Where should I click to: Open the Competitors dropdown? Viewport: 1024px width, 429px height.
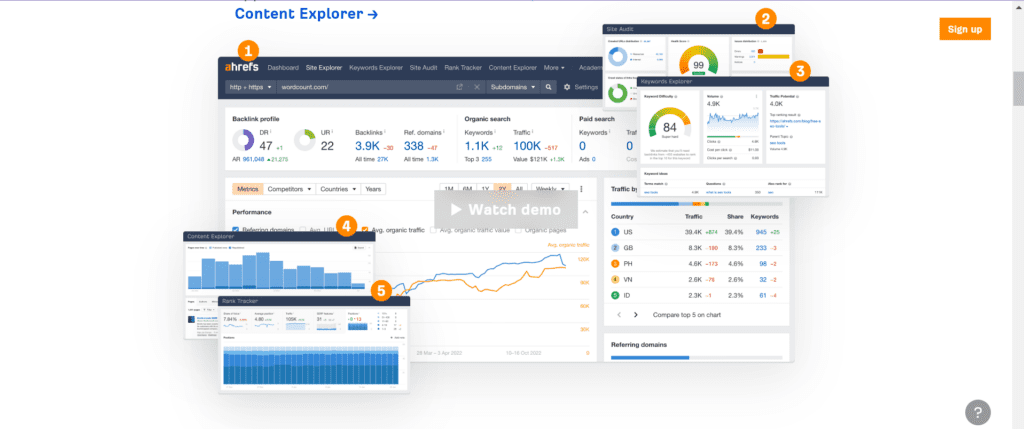(289, 188)
